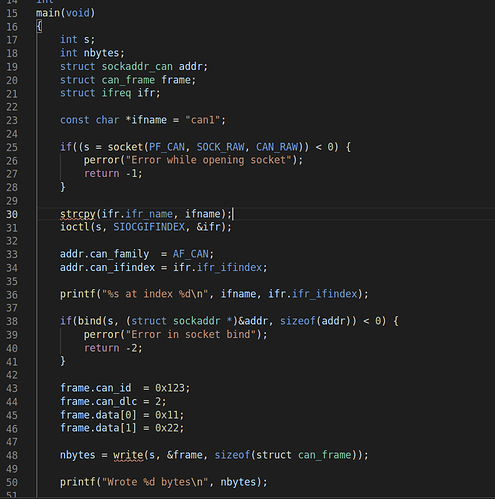
Task: Click the "can1" string literal
Action: (x=203, y=120)
